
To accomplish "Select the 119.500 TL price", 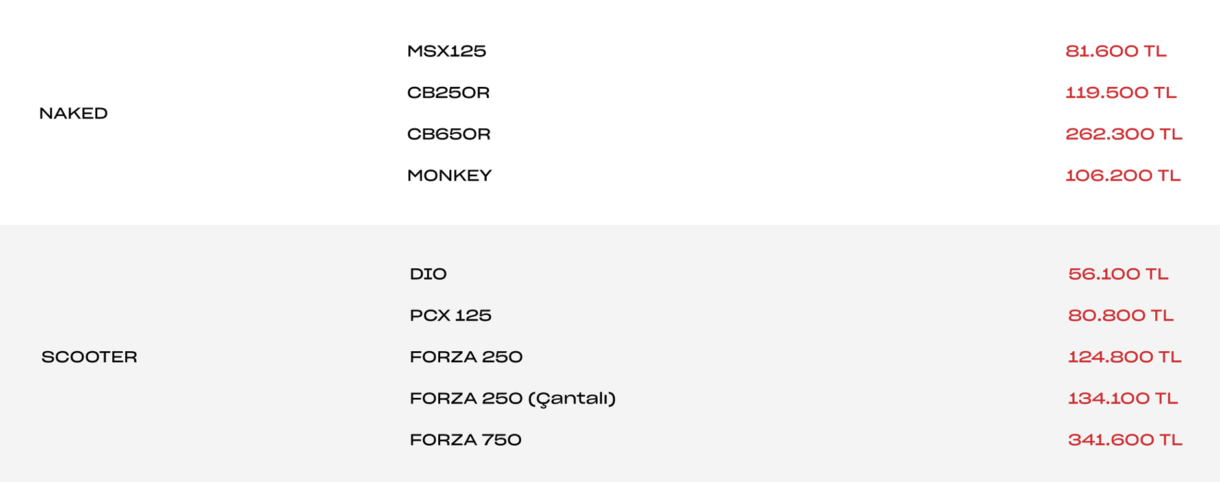I will click(1121, 92).
